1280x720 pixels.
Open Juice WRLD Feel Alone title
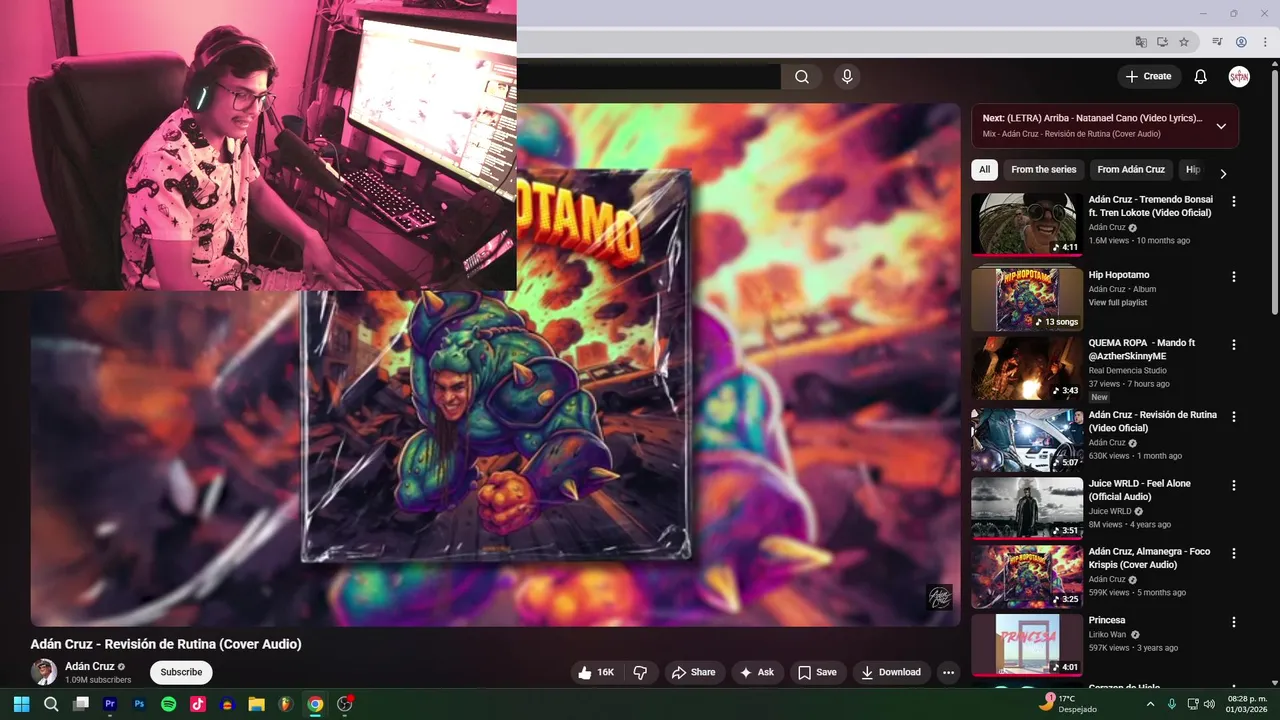pyautogui.click(x=1140, y=490)
